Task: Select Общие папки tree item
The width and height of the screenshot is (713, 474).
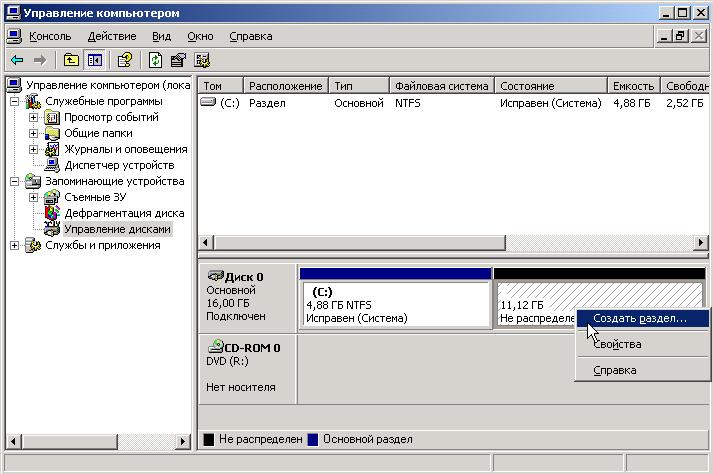Action: pos(98,133)
